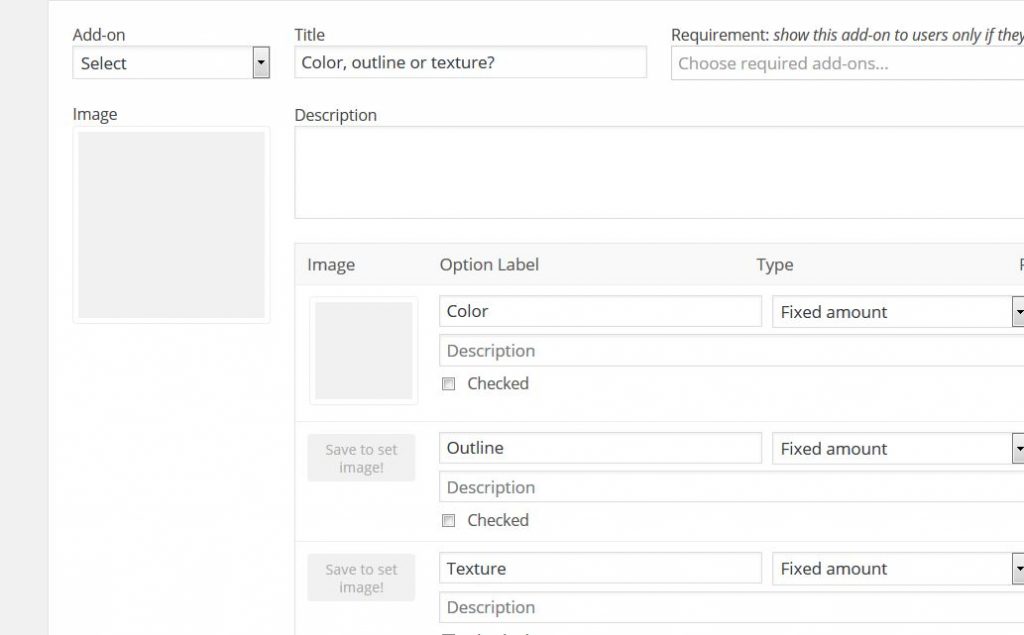The width and height of the screenshot is (1024, 635).
Task: Click the add-on Title text field
Action: (x=470, y=63)
